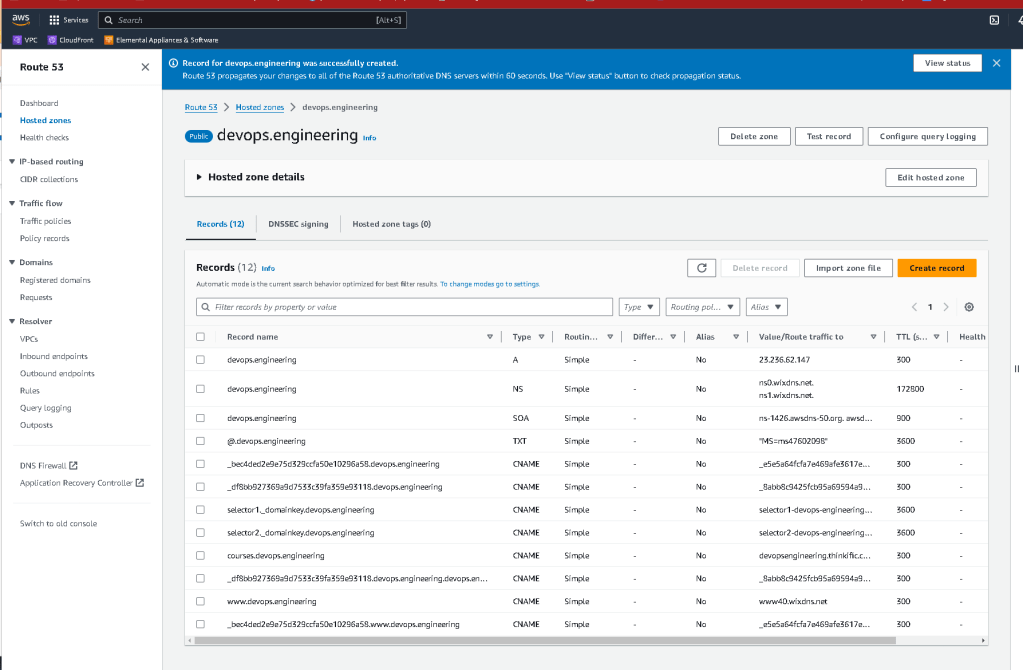Viewport: 1023px width, 670px height.
Task: Open DNS Firewall external link icon
Action: (x=73, y=466)
